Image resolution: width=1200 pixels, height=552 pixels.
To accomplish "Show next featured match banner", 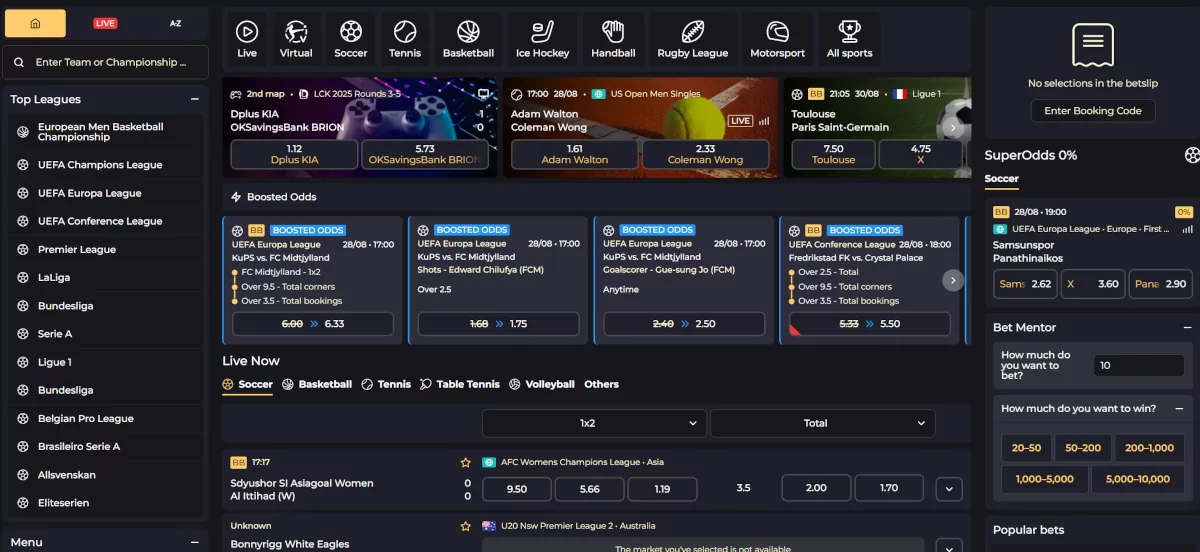I will pos(953,128).
